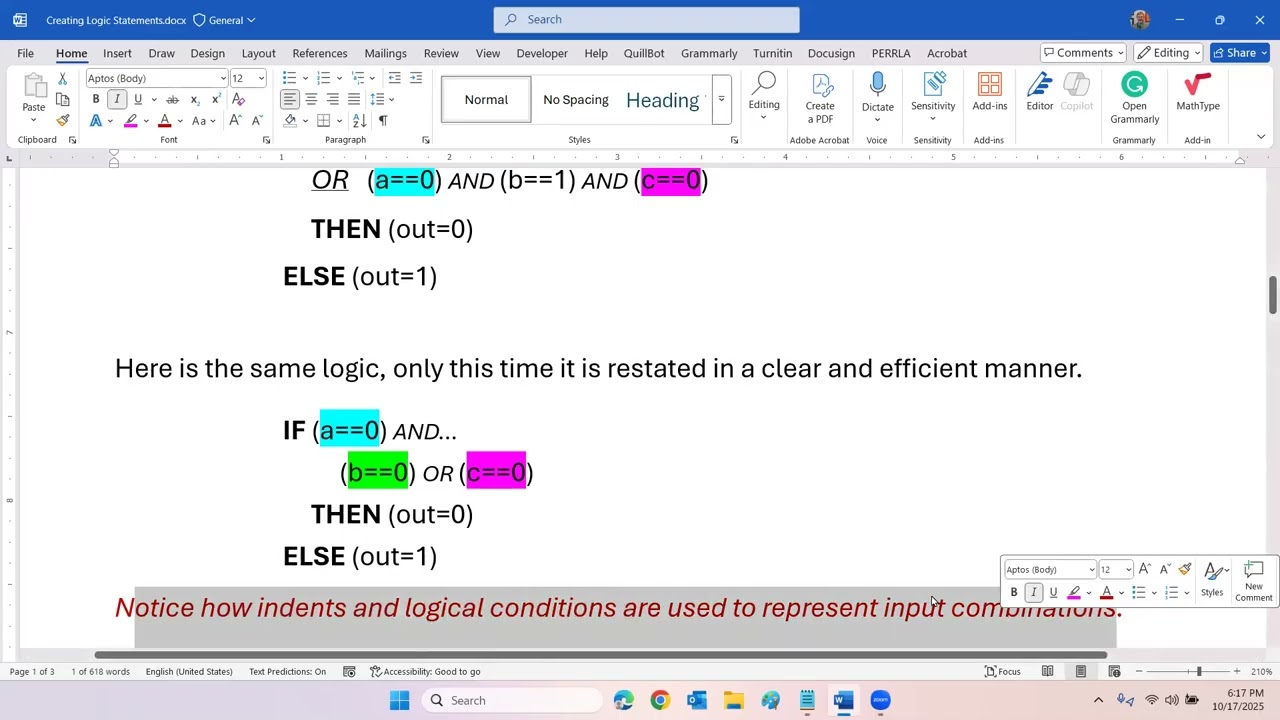Open the ribbon font size dropdown
1280x720 pixels.
[x=261, y=78]
